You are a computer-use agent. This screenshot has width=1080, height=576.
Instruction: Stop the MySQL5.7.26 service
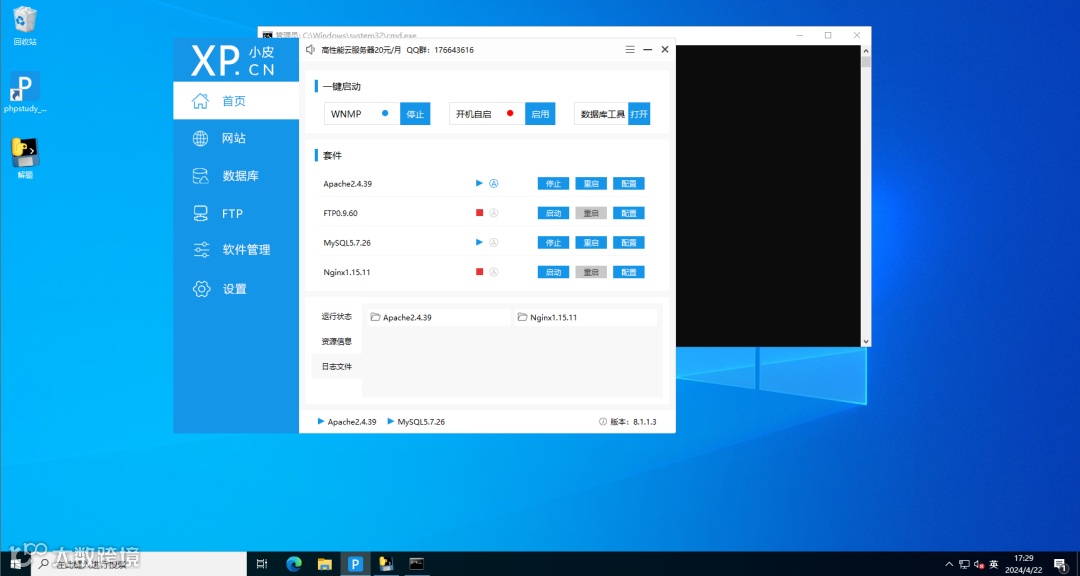(x=553, y=243)
